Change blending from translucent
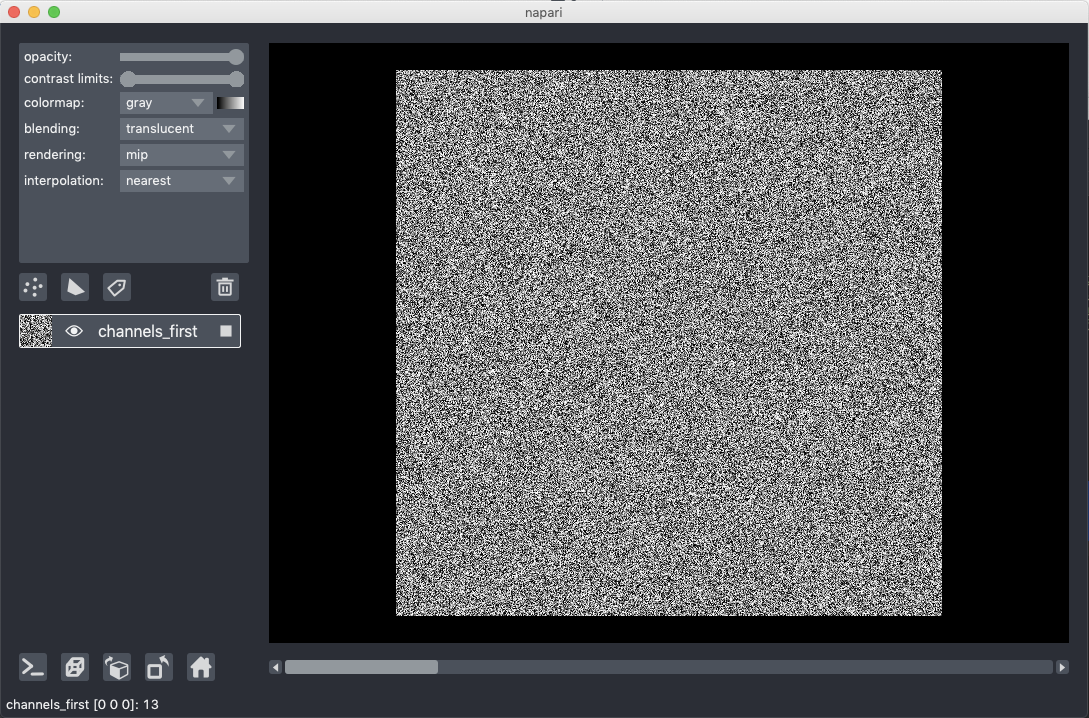This screenshot has height=718, width=1089. point(181,128)
